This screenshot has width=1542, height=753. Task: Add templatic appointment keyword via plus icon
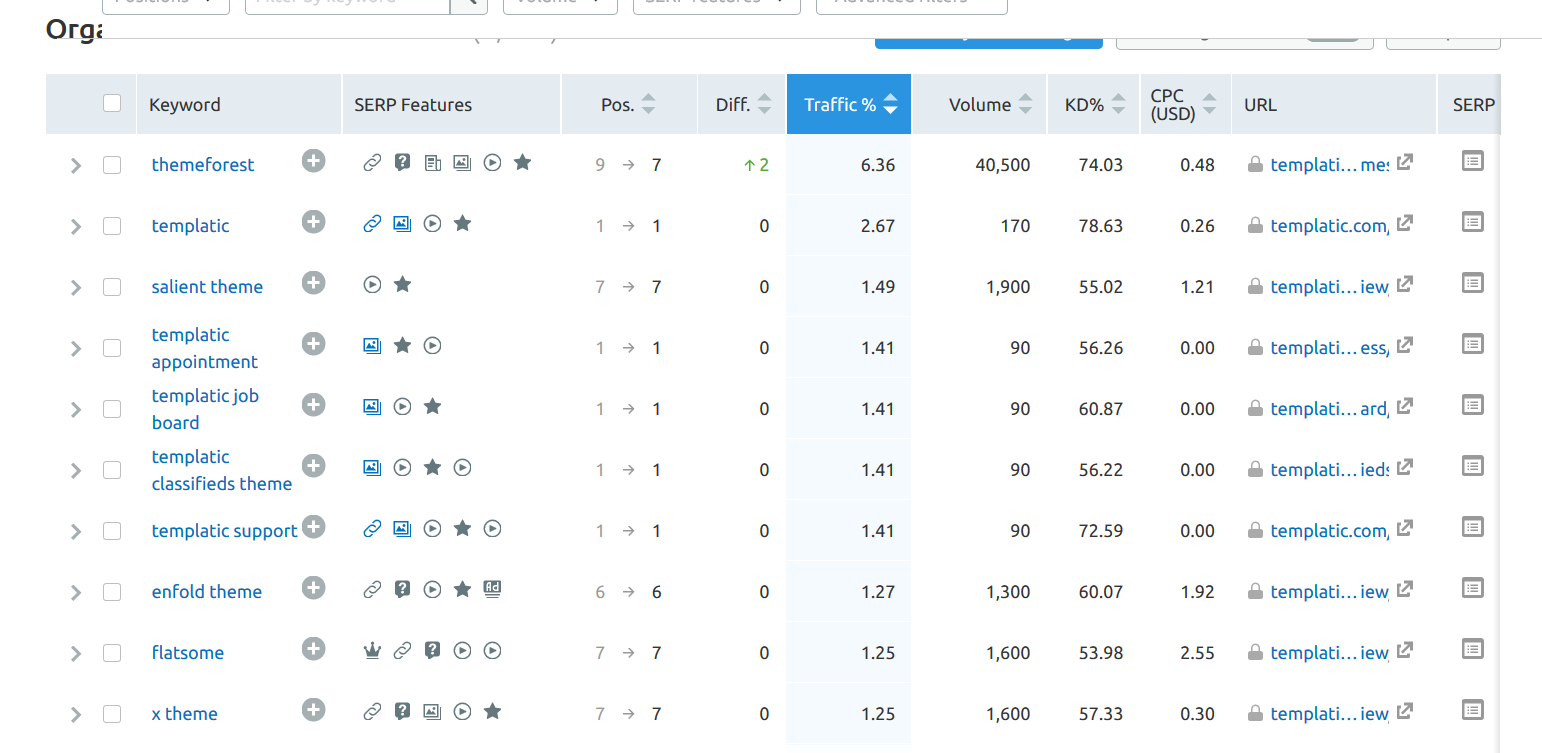pos(314,344)
